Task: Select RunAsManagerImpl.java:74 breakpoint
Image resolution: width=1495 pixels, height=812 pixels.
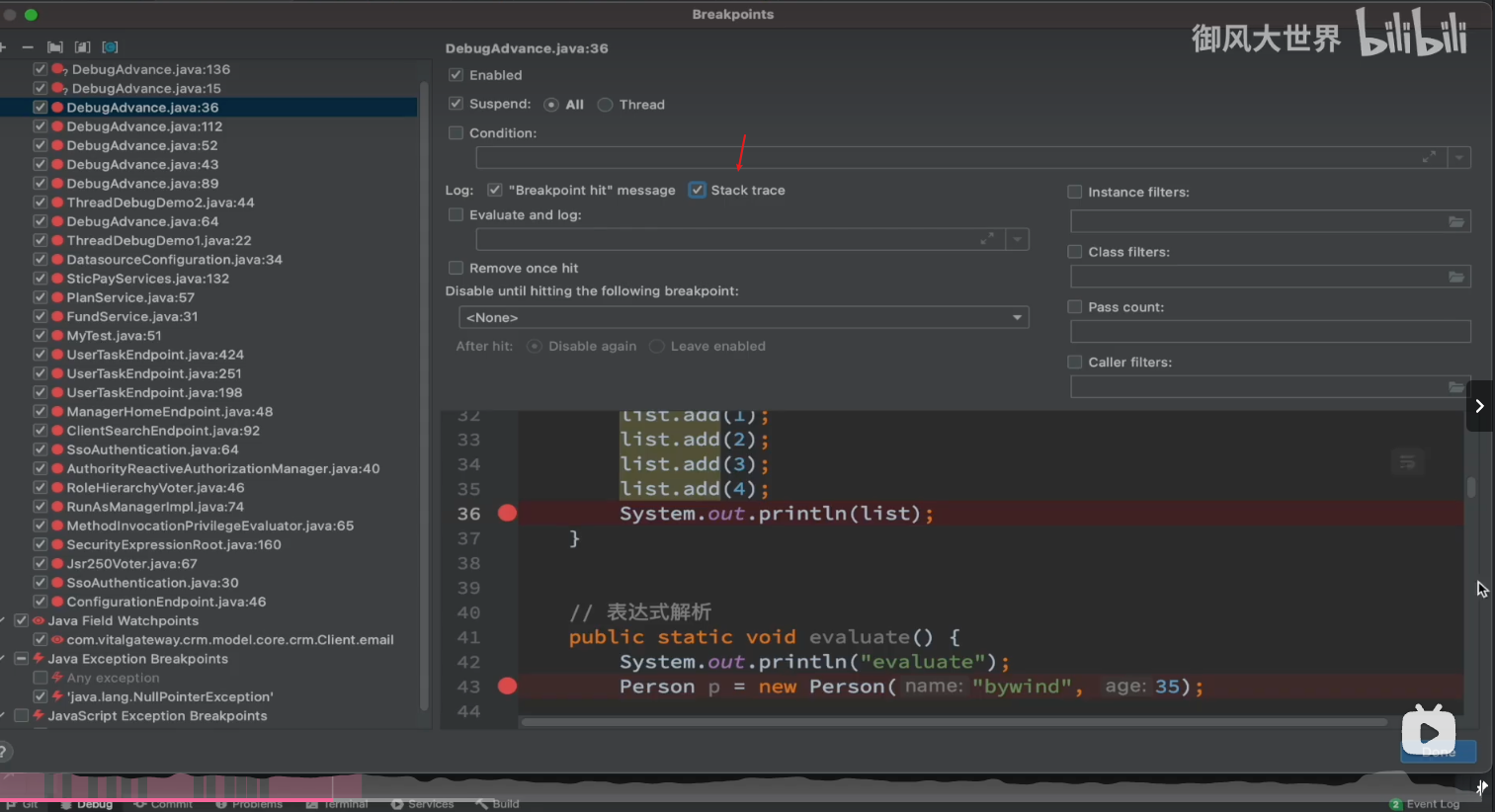Action: (x=155, y=507)
